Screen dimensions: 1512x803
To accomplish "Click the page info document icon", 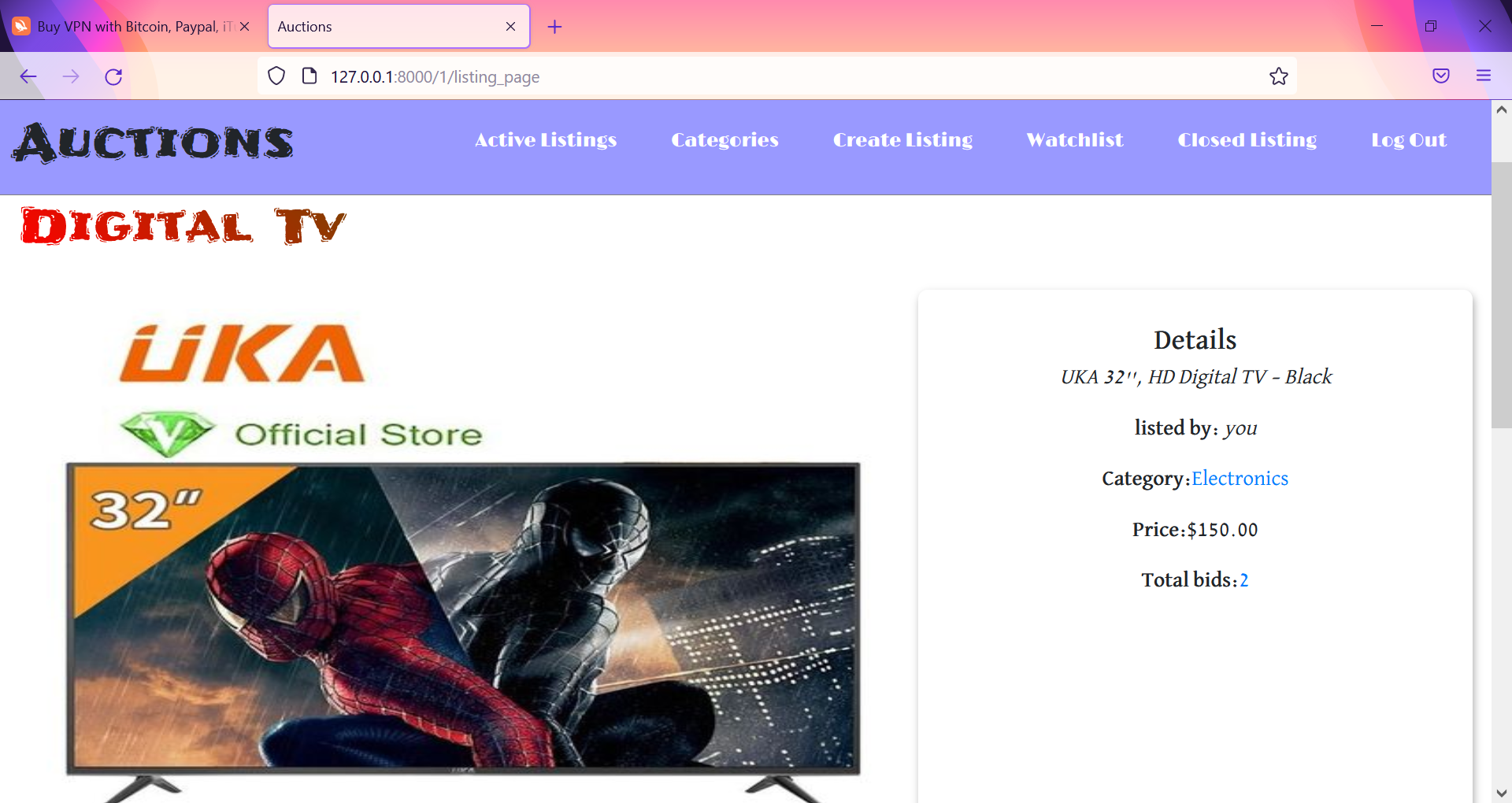I will click(x=309, y=76).
